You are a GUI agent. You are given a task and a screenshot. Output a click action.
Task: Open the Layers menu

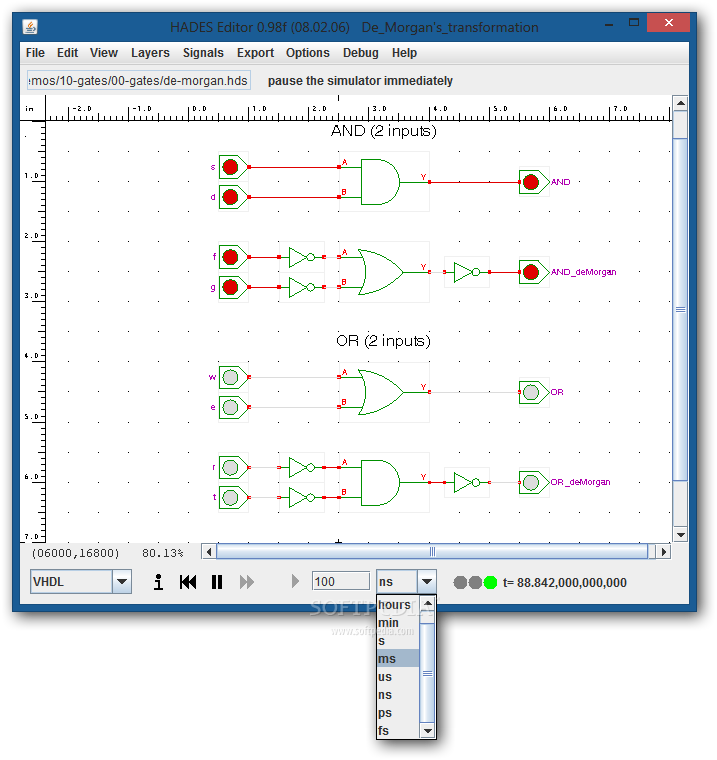click(x=150, y=53)
